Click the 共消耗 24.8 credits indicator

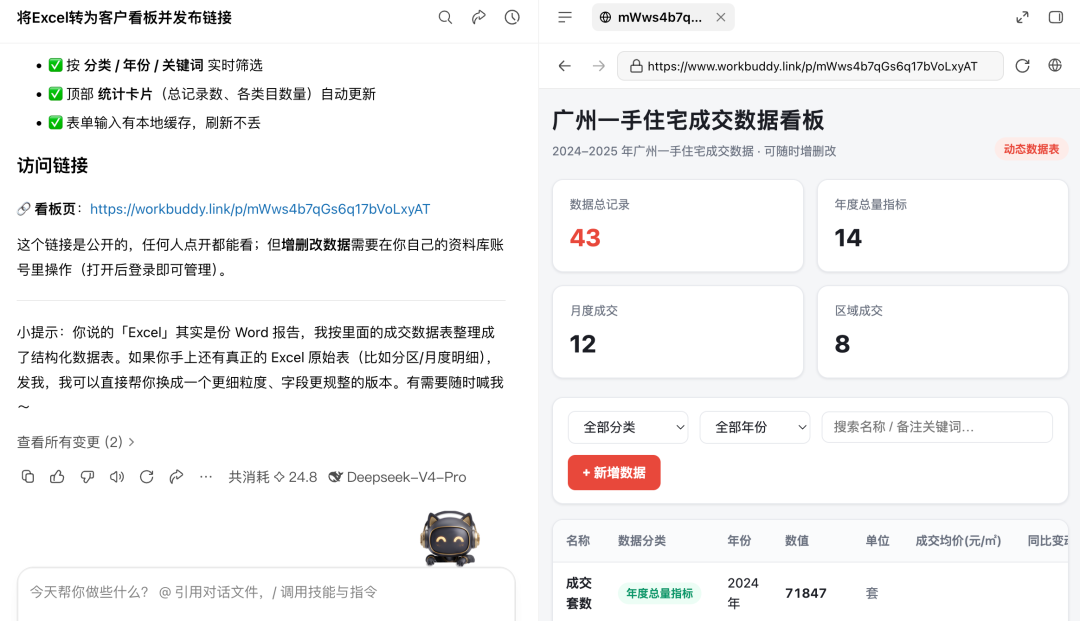click(x=273, y=477)
